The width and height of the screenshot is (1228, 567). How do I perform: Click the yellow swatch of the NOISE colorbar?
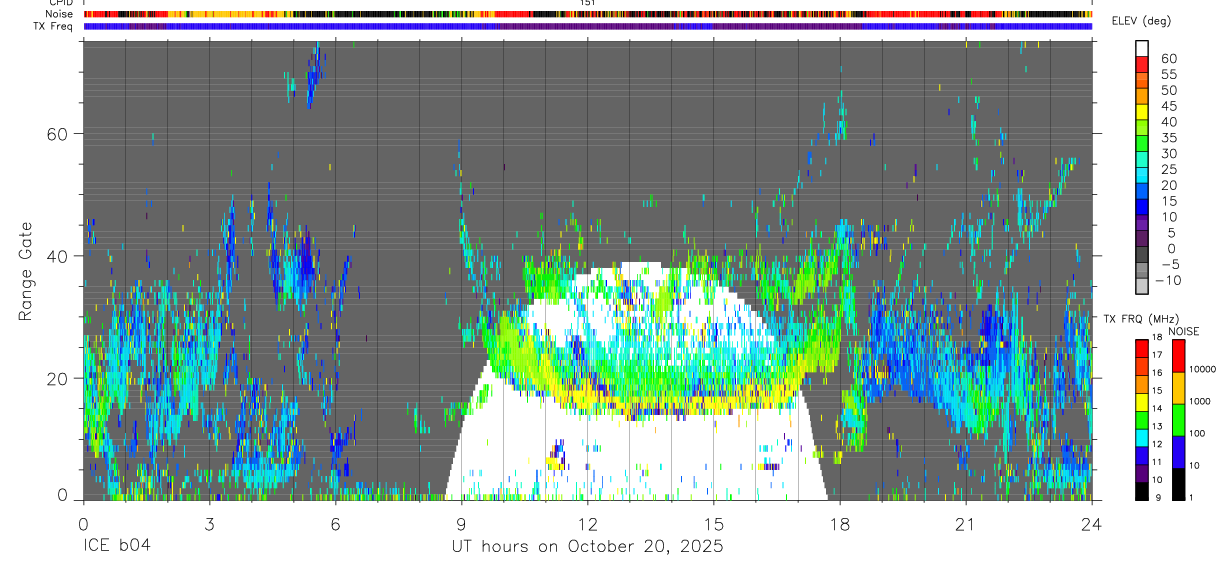(1179, 388)
